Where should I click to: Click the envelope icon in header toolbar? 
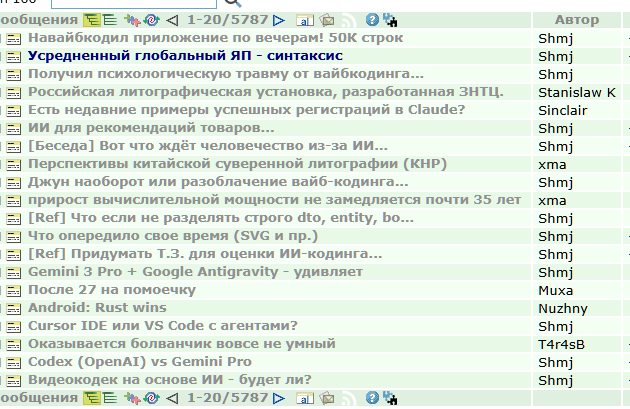click(x=327, y=19)
